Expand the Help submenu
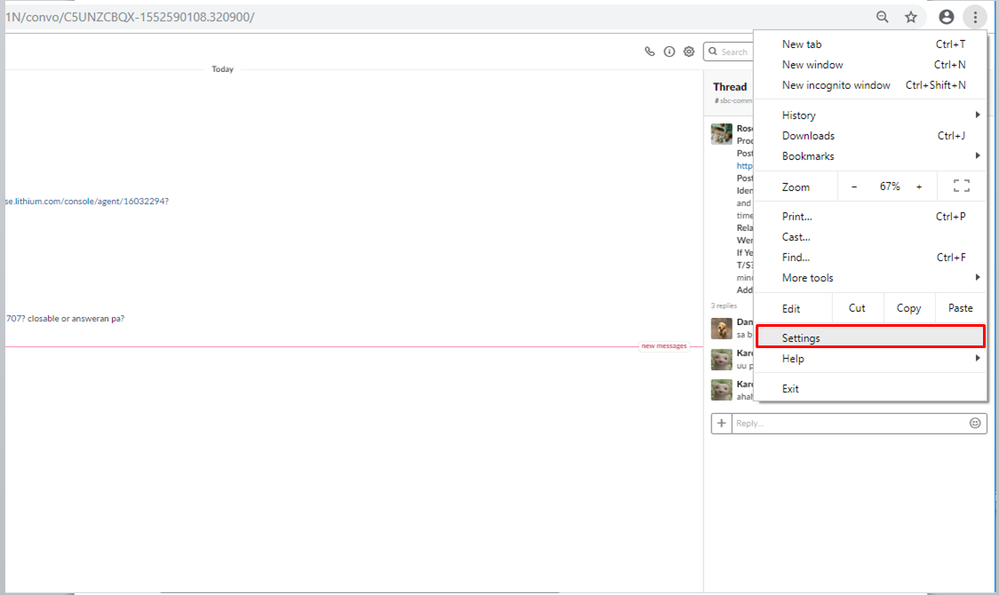The height and width of the screenshot is (595, 999). coord(871,359)
